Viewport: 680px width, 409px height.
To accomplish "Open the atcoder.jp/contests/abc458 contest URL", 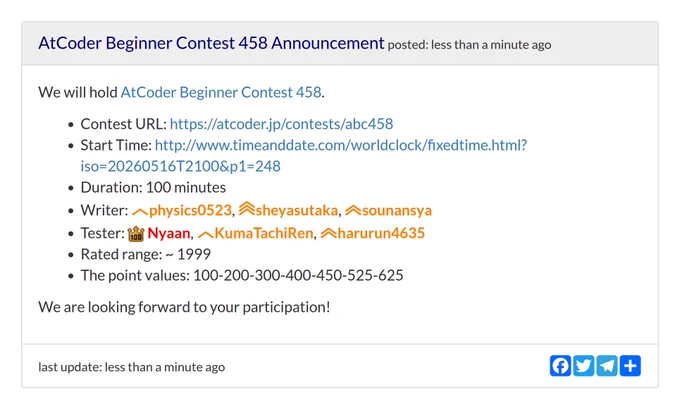I will click(281, 124).
